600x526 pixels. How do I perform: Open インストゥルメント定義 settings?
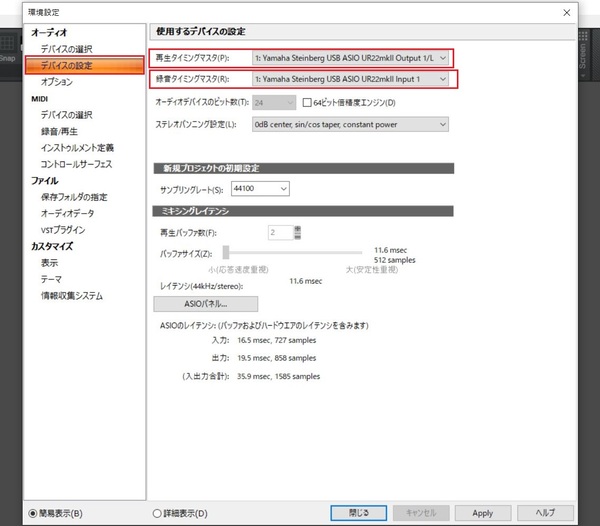click(x=76, y=147)
